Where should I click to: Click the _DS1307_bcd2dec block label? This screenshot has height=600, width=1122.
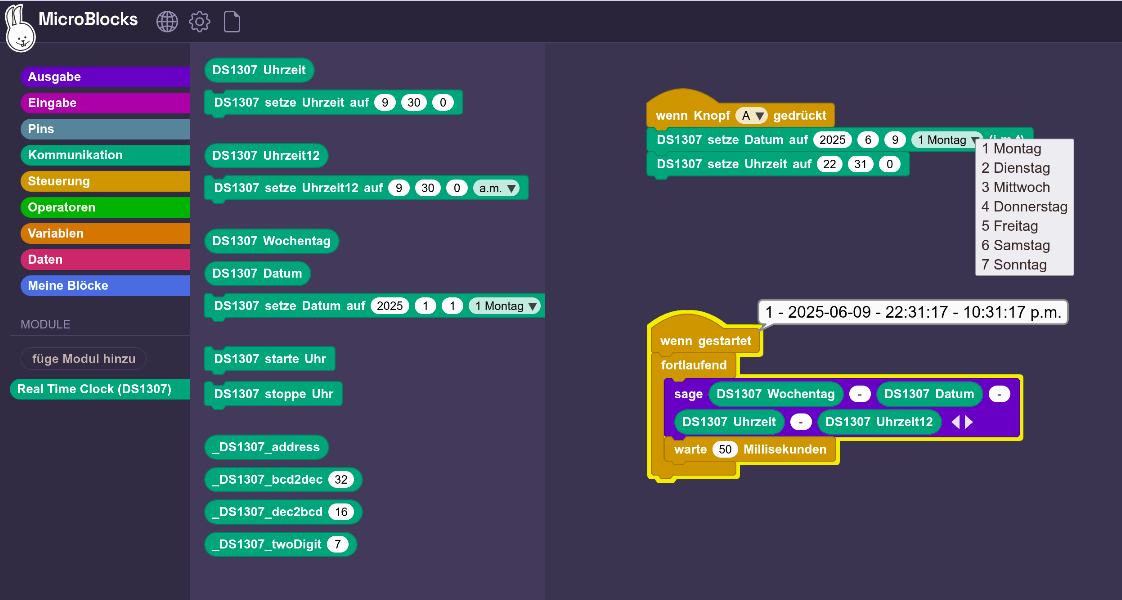coord(268,480)
